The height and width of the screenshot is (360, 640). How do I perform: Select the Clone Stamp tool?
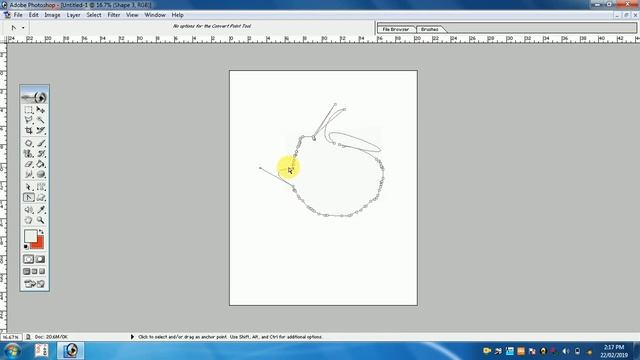coord(29,154)
